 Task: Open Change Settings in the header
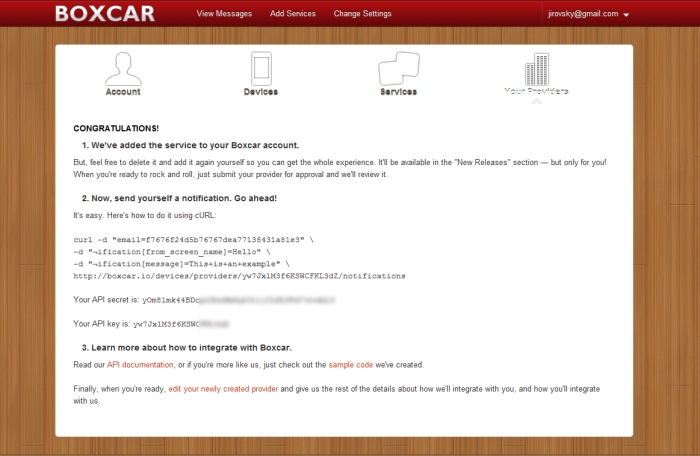(x=362, y=13)
